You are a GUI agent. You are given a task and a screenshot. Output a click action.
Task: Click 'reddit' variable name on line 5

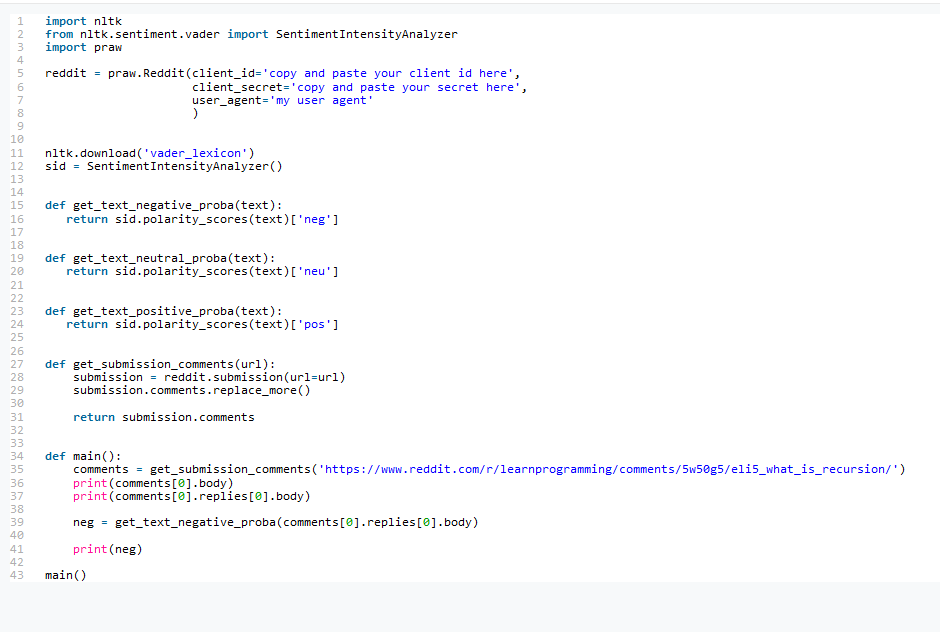[66, 73]
